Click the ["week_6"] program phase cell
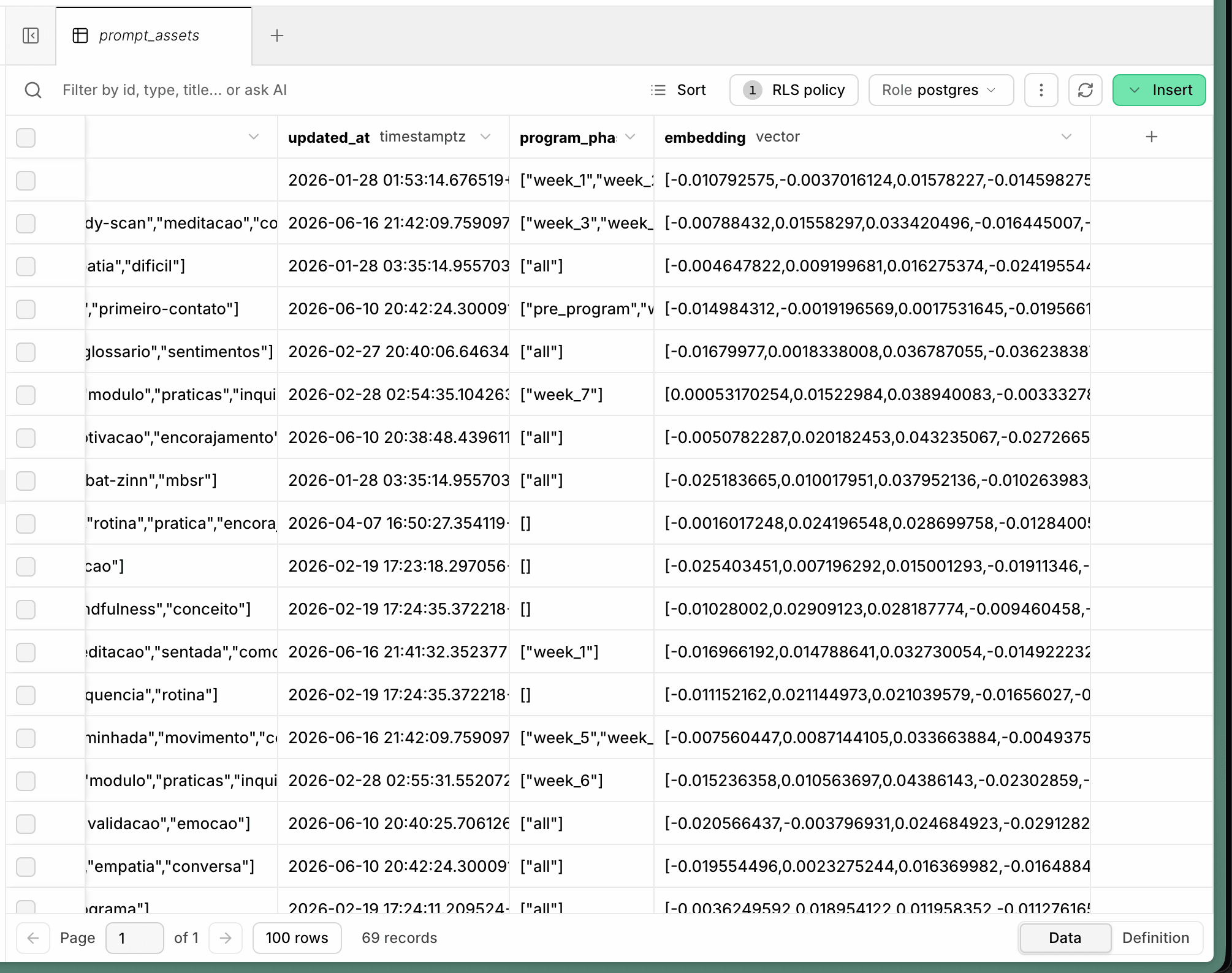1232x973 pixels. 582,781
